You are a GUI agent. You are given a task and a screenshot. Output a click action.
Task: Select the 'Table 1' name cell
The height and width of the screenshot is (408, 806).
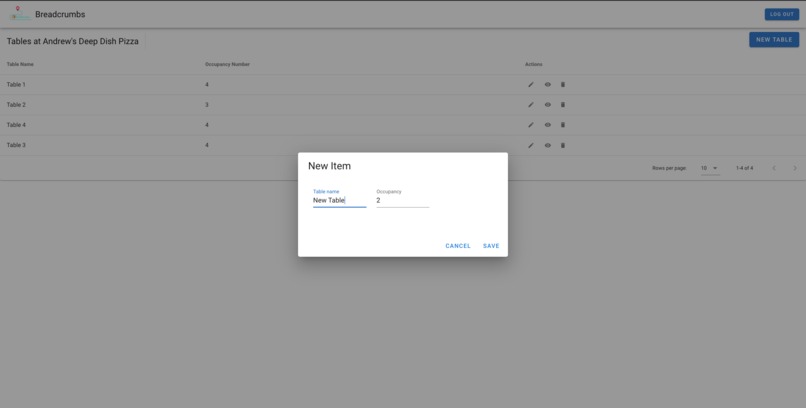pyautogui.click(x=16, y=84)
